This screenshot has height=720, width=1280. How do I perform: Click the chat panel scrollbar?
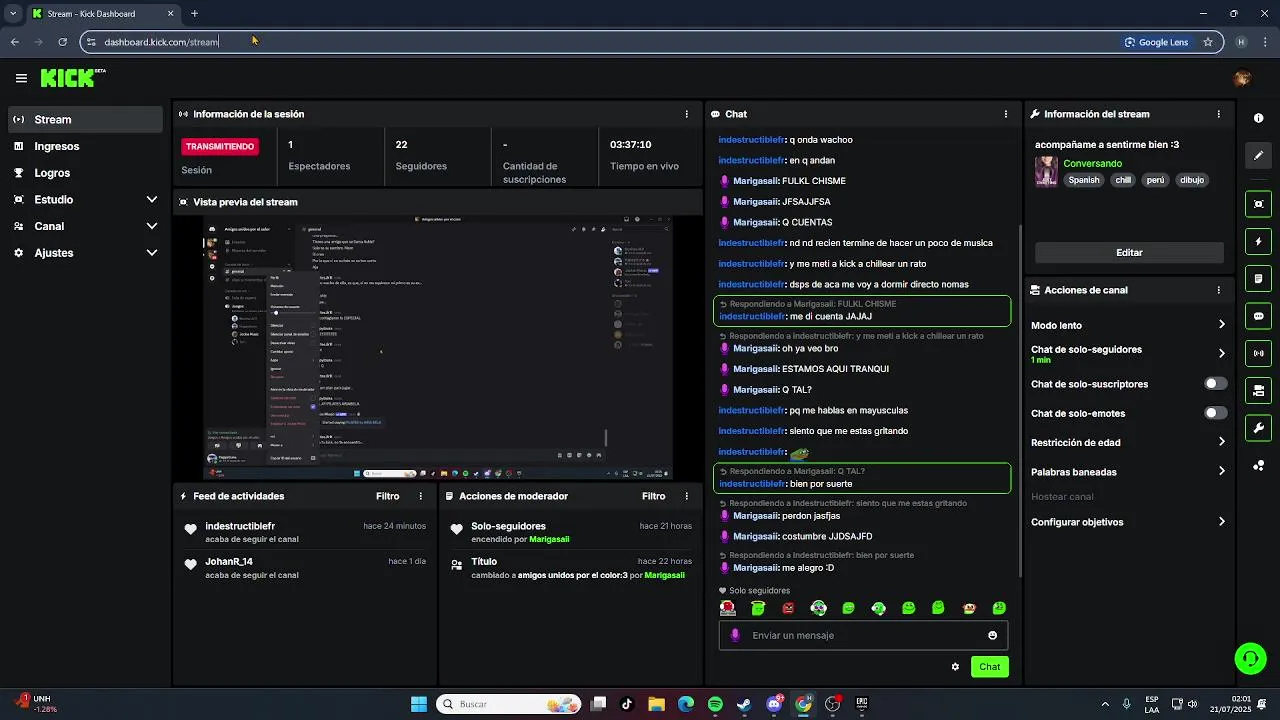coord(1019,400)
